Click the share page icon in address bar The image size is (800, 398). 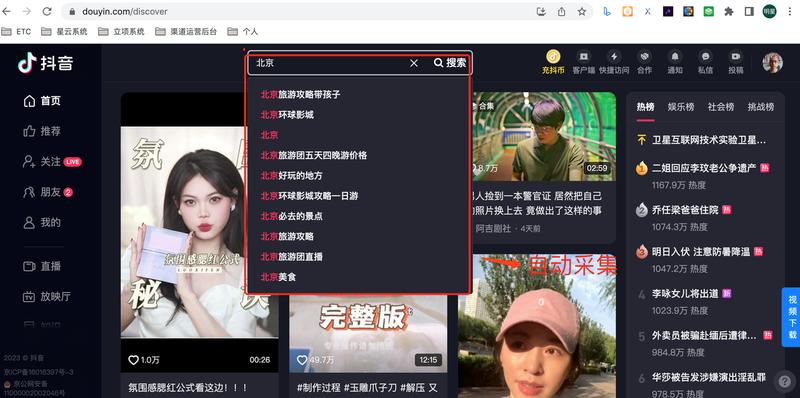[x=562, y=11]
